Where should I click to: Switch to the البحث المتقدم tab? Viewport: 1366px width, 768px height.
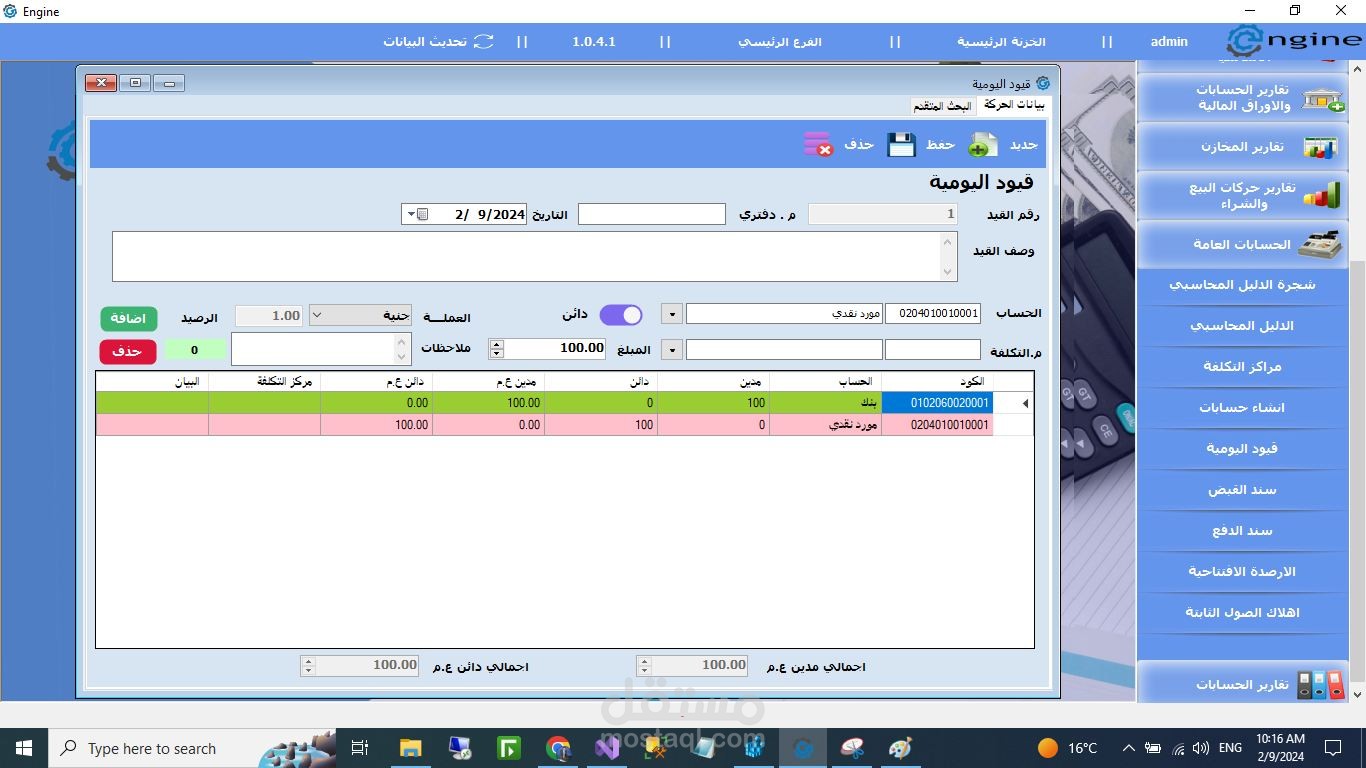942,106
